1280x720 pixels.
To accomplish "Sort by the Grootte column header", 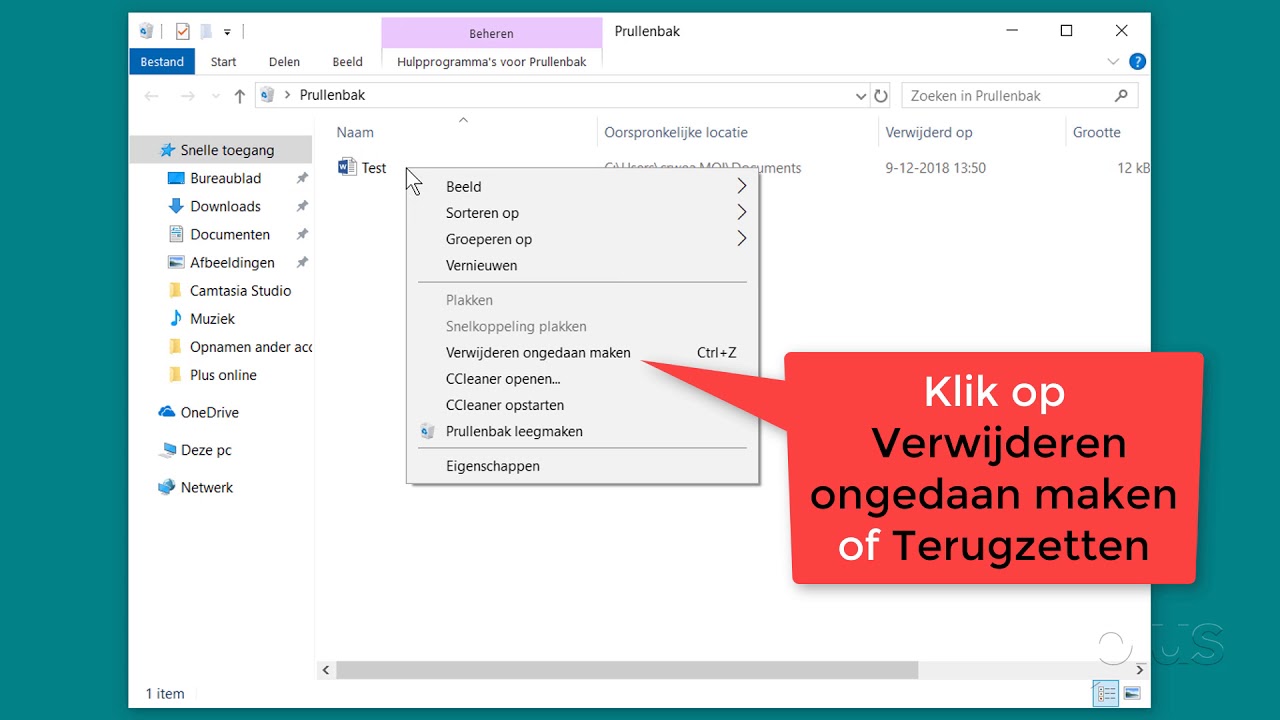I will (1097, 132).
